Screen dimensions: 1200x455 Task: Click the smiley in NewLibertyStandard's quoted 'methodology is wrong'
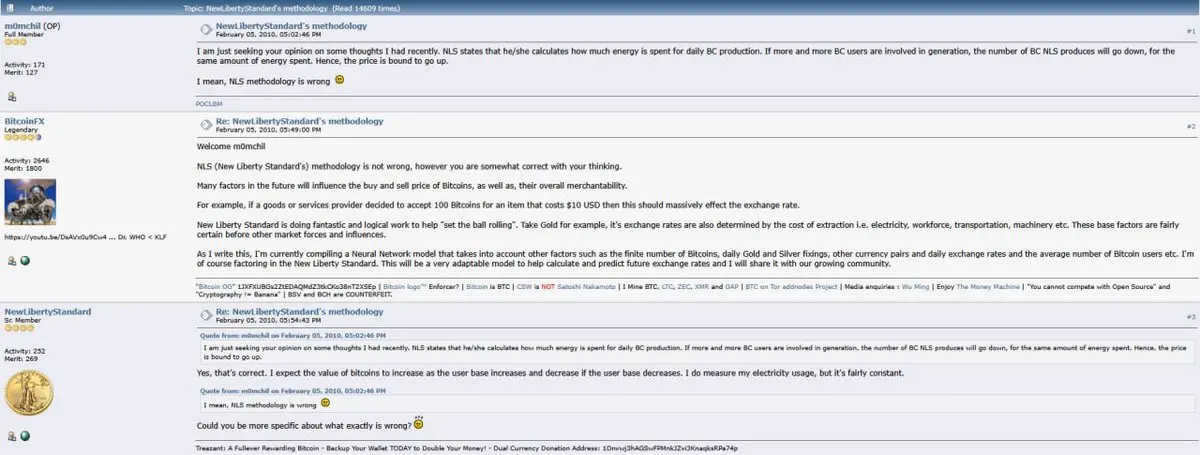tap(326, 404)
